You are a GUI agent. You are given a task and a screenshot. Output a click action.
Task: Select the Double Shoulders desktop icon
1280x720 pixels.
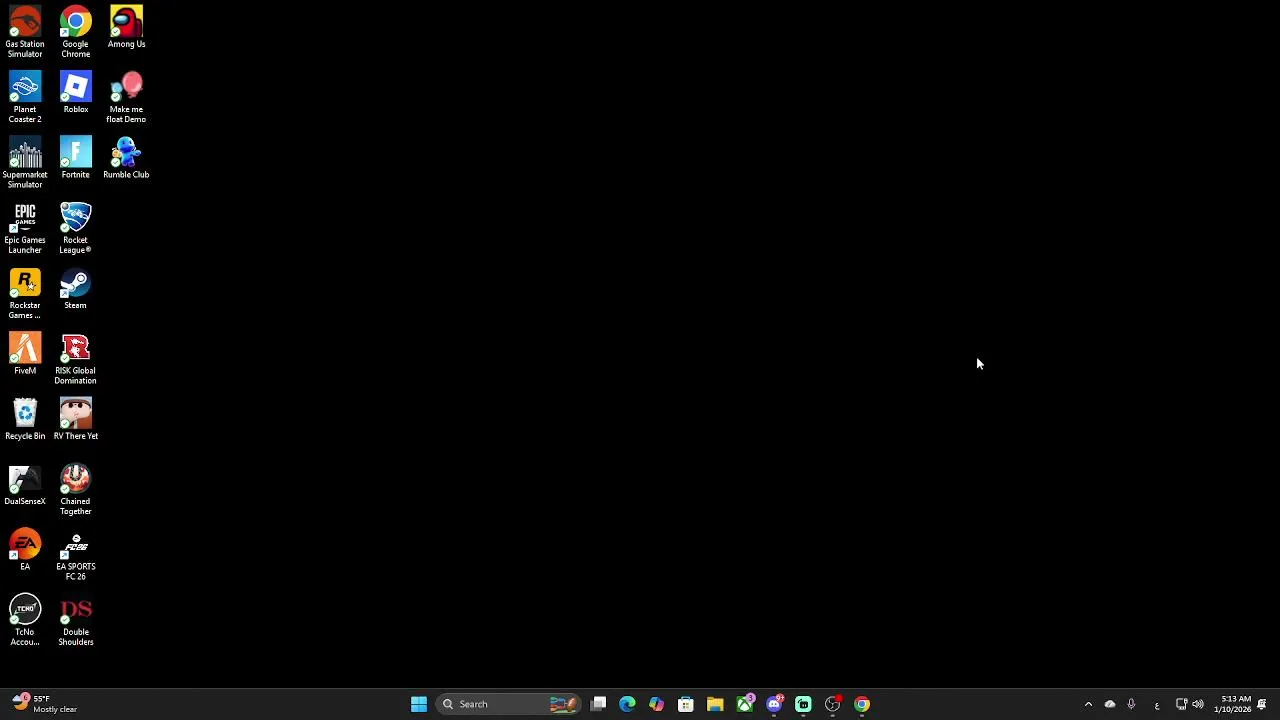tap(75, 621)
